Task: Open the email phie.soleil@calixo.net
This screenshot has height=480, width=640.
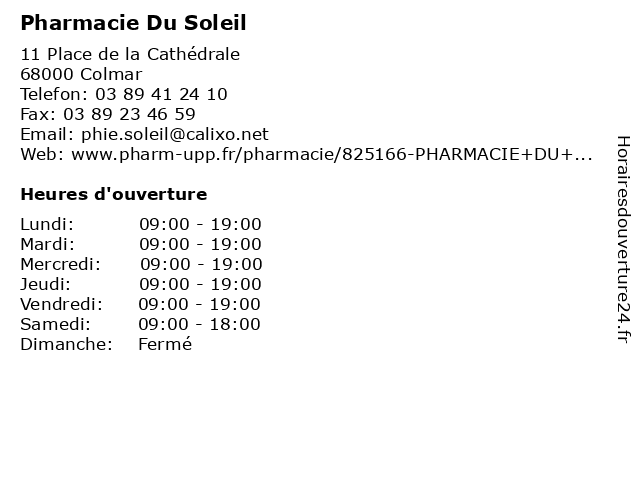Action: coord(175,134)
